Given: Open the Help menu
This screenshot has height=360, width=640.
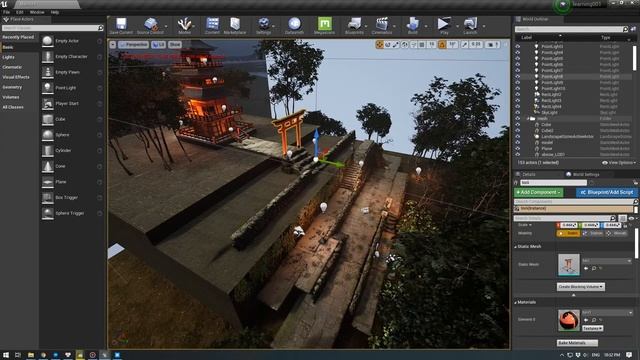Looking at the screenshot, I should pyautogui.click(x=55, y=12).
